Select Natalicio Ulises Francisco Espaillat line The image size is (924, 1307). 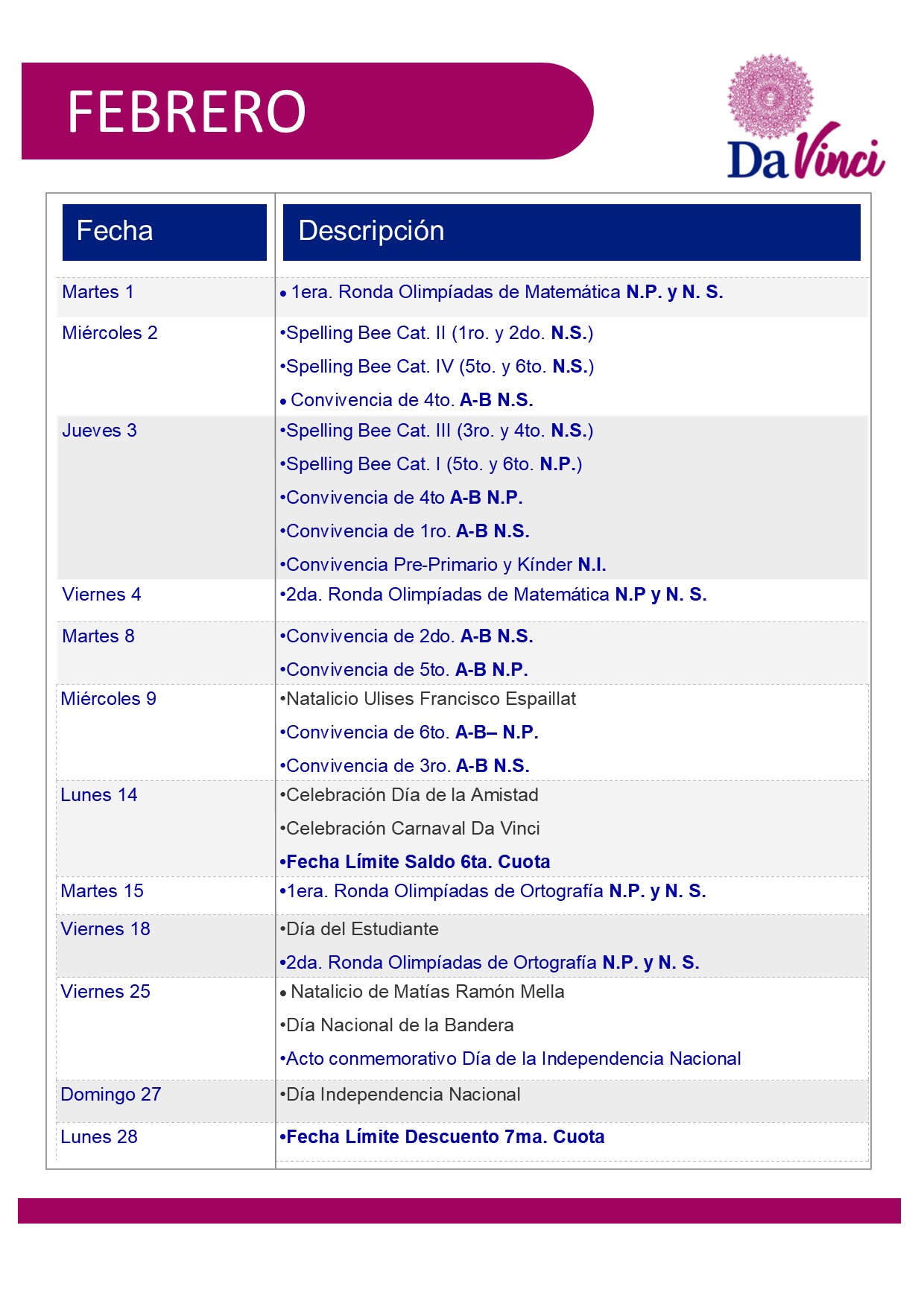[428, 699]
